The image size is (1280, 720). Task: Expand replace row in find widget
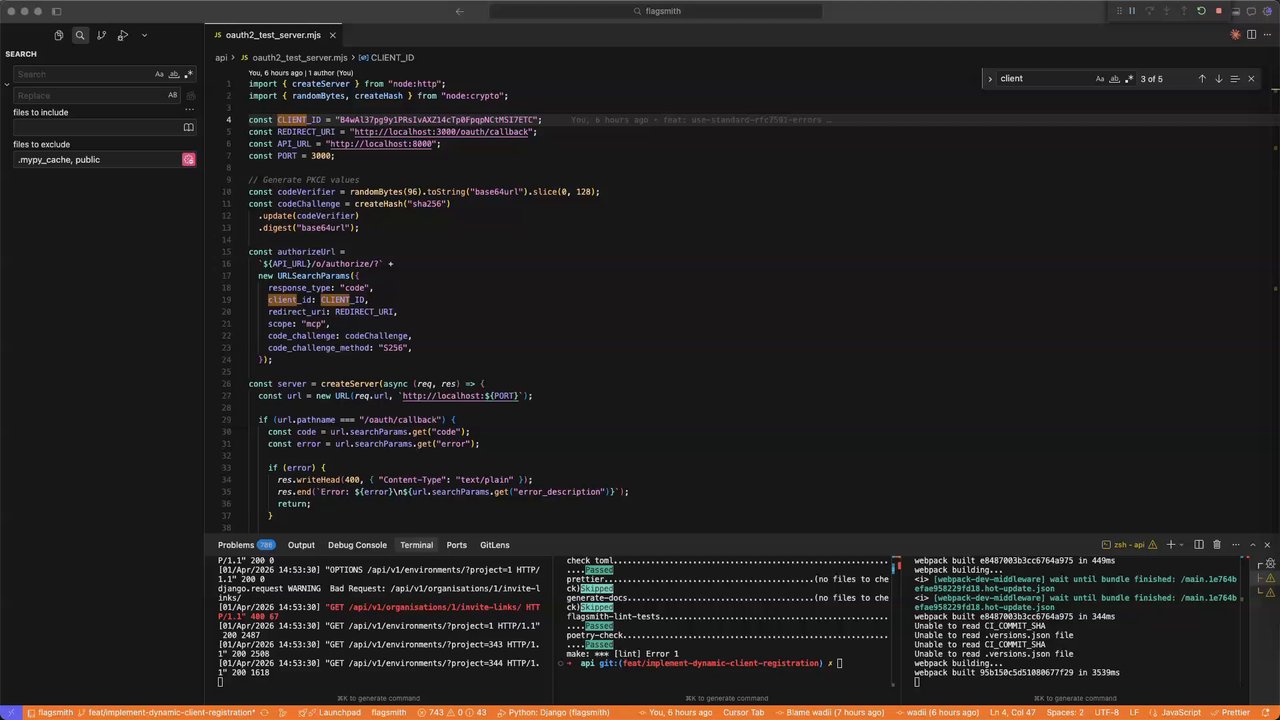pos(990,79)
